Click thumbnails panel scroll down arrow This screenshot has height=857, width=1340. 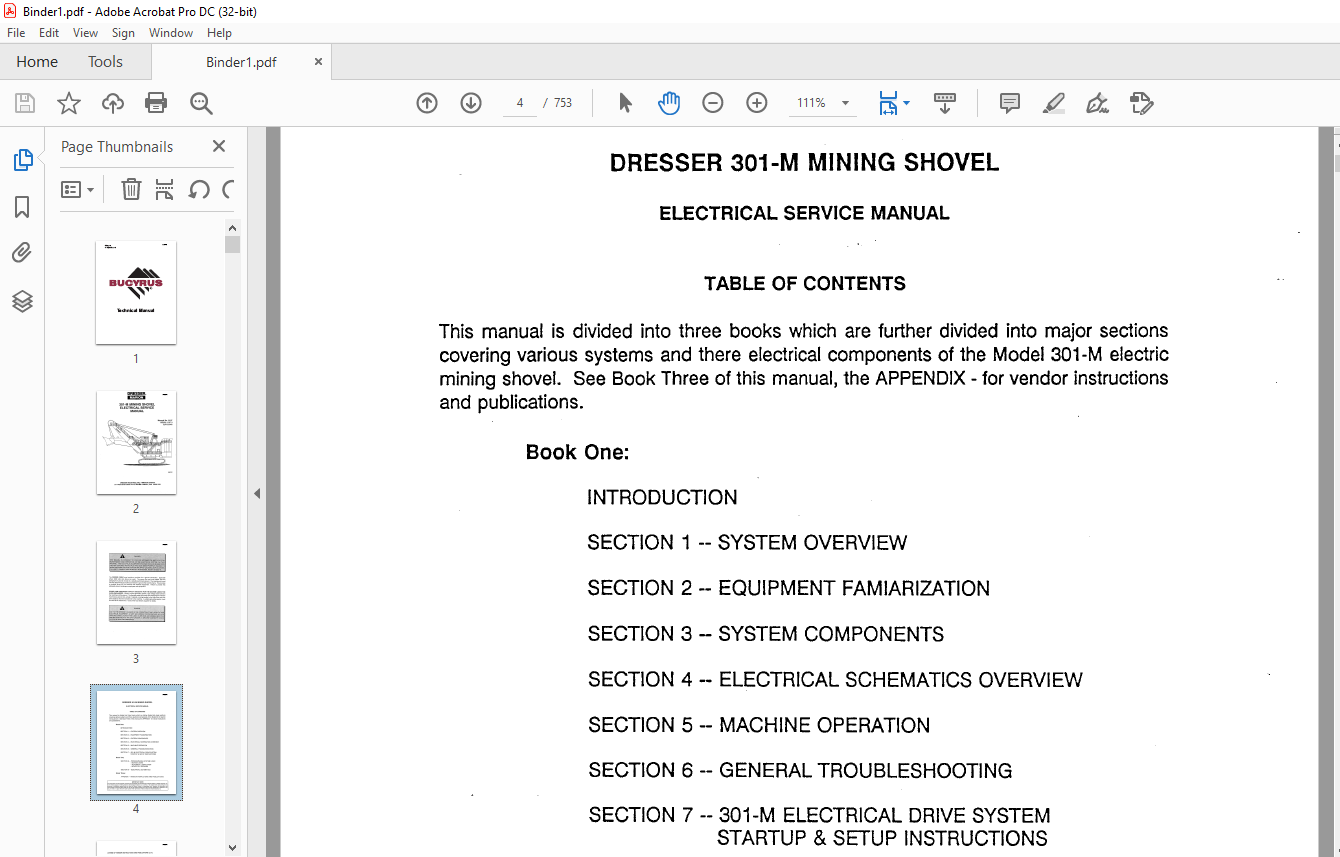click(232, 847)
